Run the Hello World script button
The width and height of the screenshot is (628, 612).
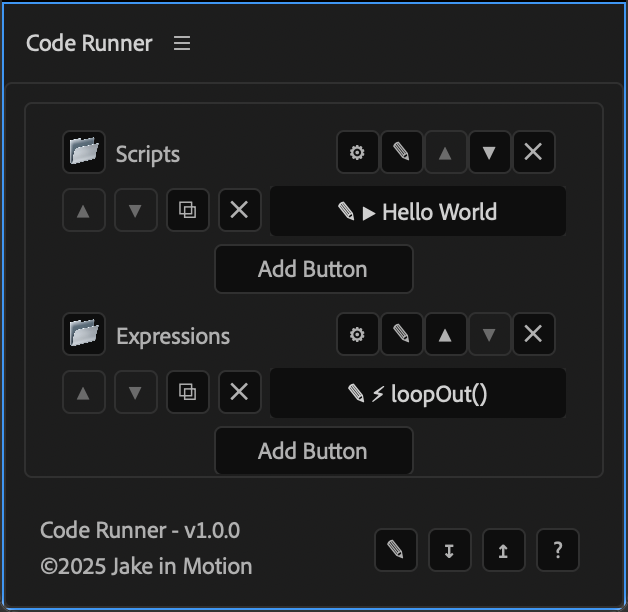click(x=418, y=211)
